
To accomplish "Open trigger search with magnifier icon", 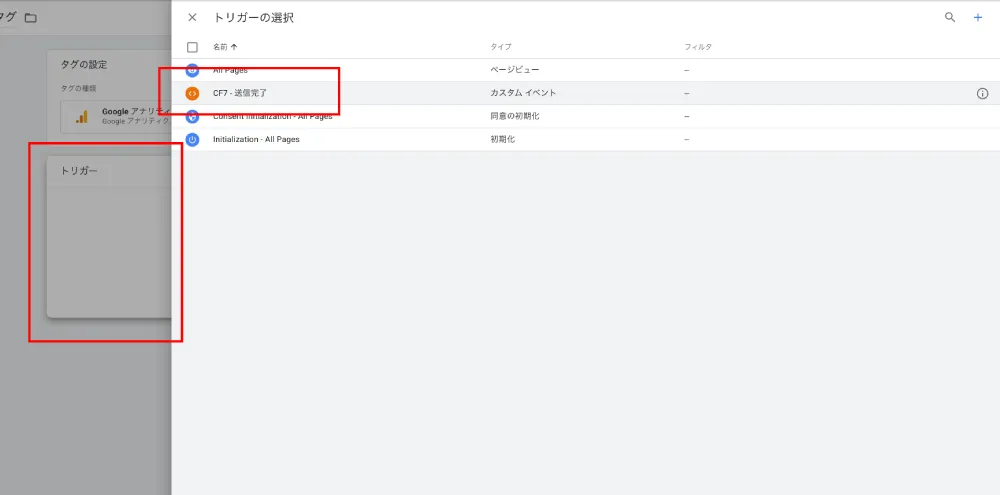I will [950, 18].
